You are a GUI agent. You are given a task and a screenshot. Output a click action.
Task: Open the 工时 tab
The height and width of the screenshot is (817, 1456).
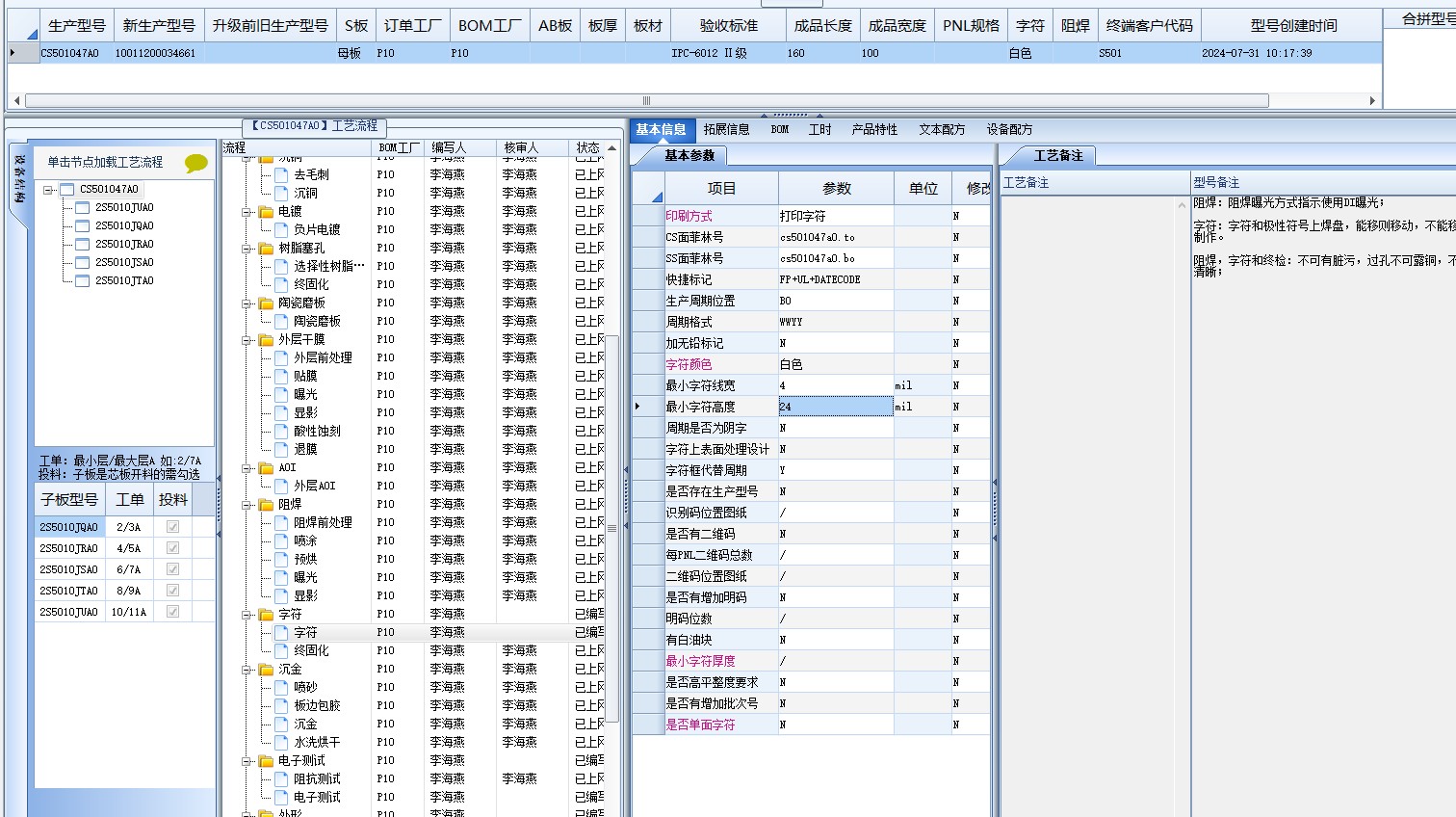tap(820, 130)
